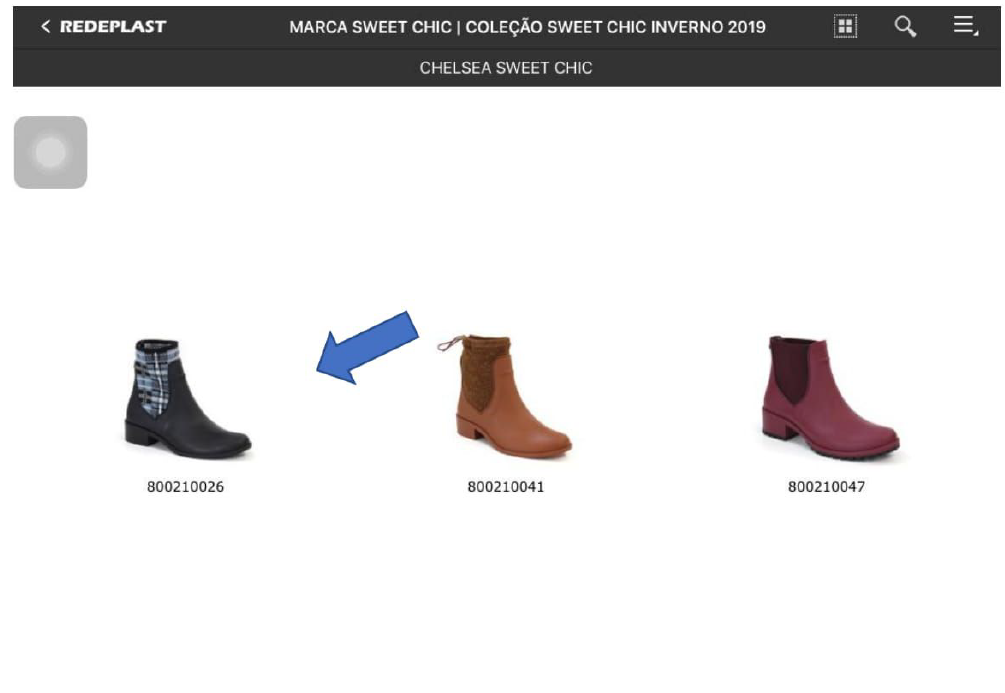Select product code 800210026
This screenshot has height=693, width=1005.
coord(185,487)
